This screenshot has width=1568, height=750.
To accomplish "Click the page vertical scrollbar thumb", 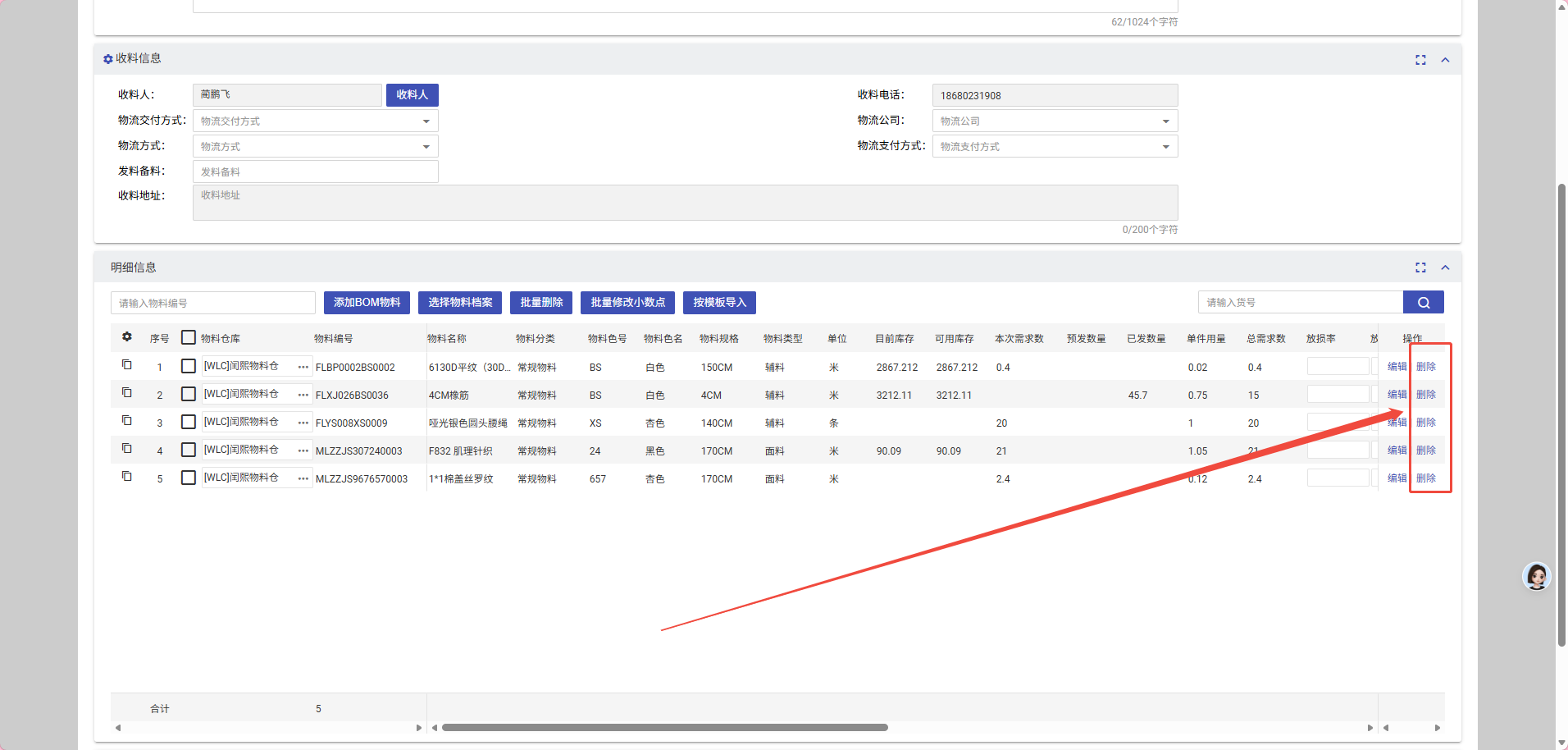I will [x=1561, y=414].
